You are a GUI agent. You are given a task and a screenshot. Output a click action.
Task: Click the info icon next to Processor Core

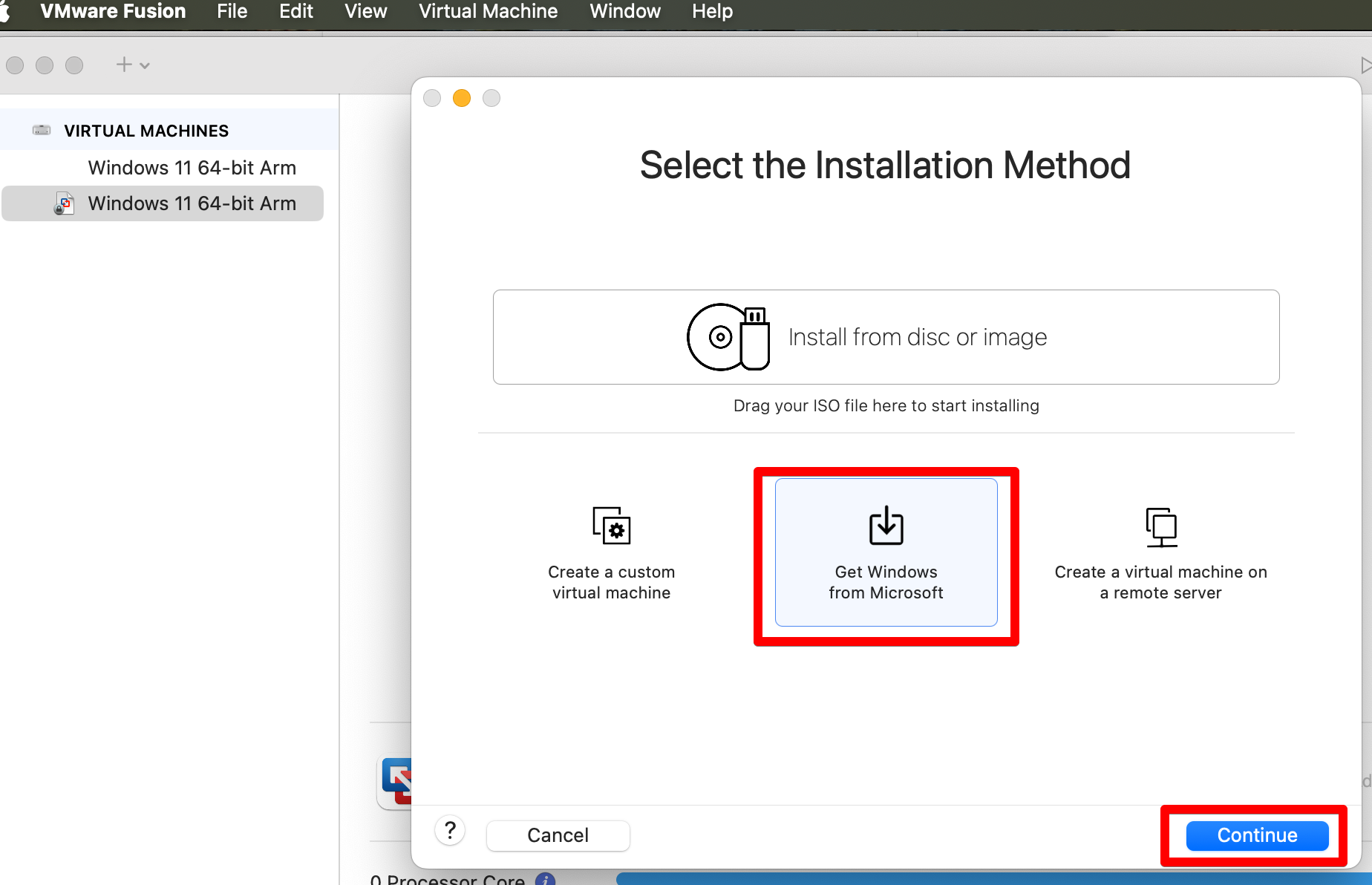545,880
